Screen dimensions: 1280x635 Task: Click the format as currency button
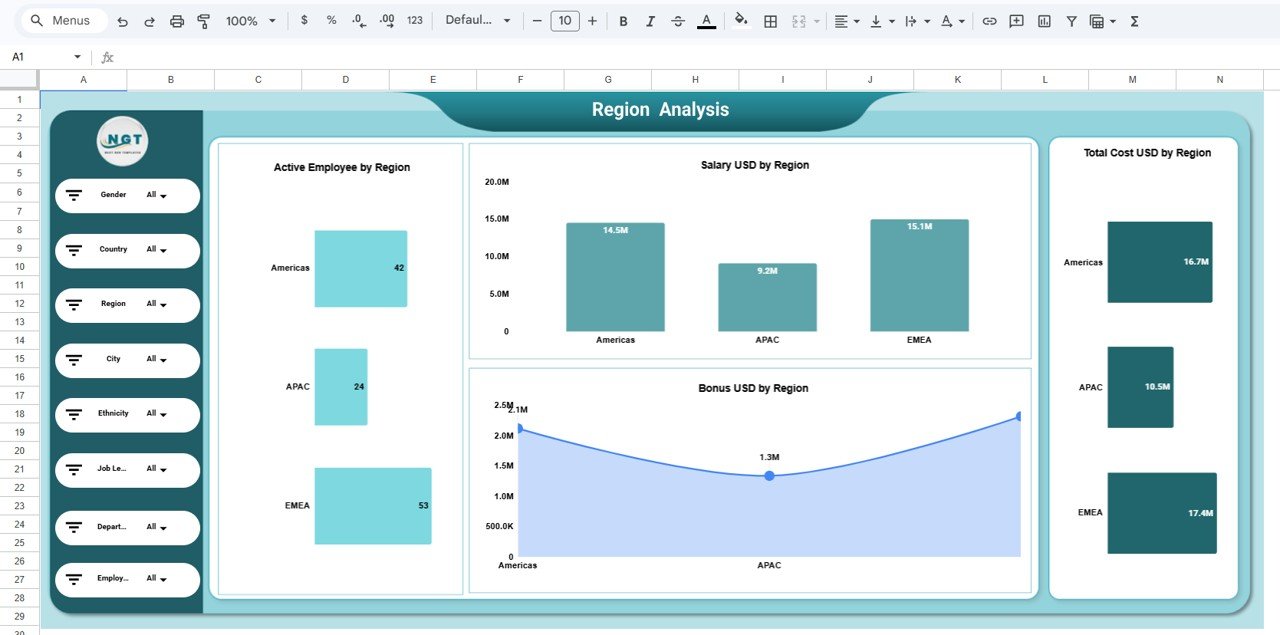click(304, 21)
